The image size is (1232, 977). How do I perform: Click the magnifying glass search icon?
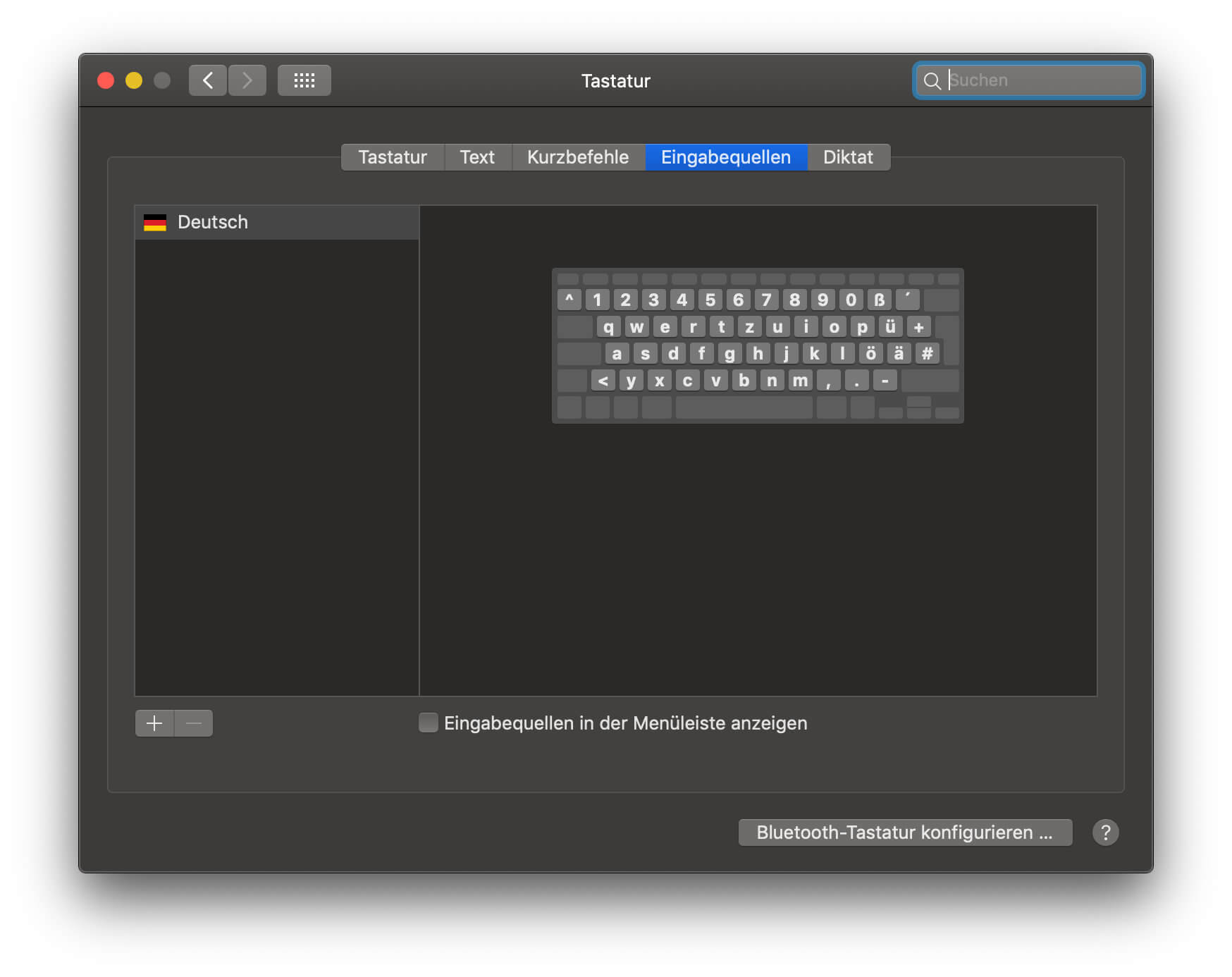(932, 81)
